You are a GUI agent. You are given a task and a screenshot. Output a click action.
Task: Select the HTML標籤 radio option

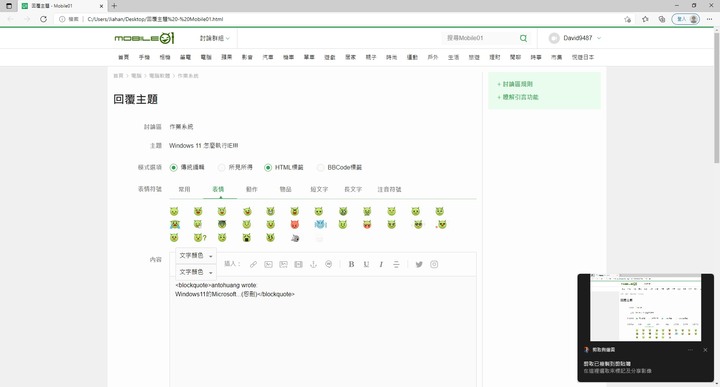click(268, 168)
